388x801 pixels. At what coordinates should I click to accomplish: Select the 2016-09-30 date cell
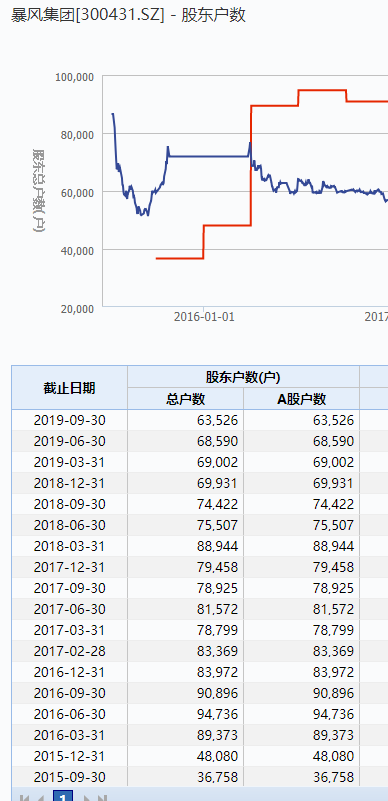pos(69,693)
